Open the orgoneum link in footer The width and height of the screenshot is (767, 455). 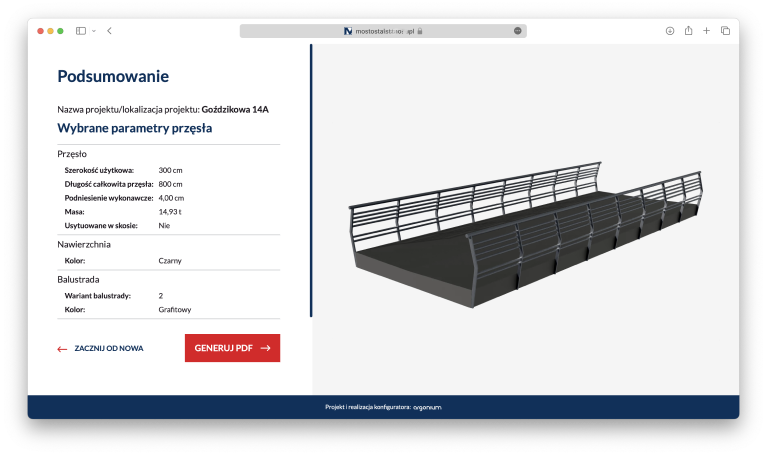(428, 407)
